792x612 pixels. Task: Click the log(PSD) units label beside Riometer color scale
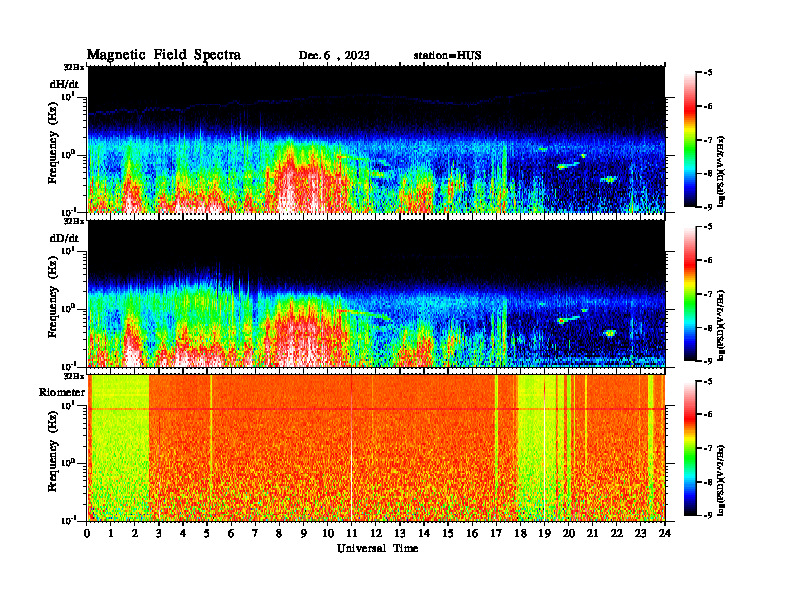721,480
